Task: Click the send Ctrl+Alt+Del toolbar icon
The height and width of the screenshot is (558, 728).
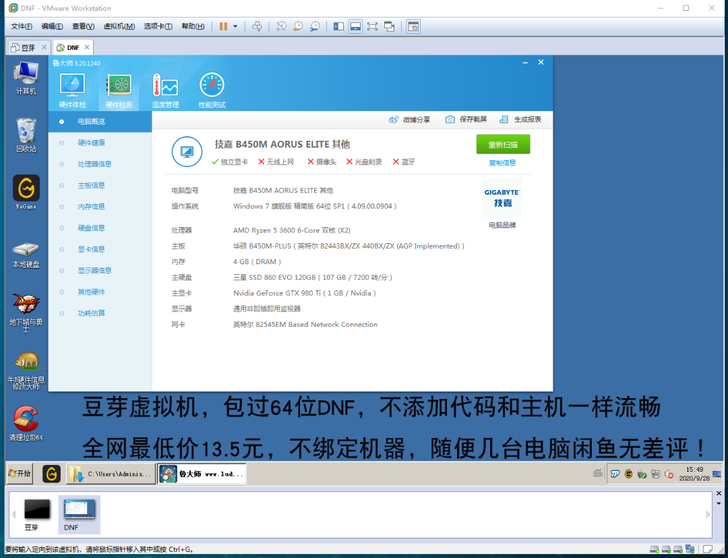Action: click(257, 26)
